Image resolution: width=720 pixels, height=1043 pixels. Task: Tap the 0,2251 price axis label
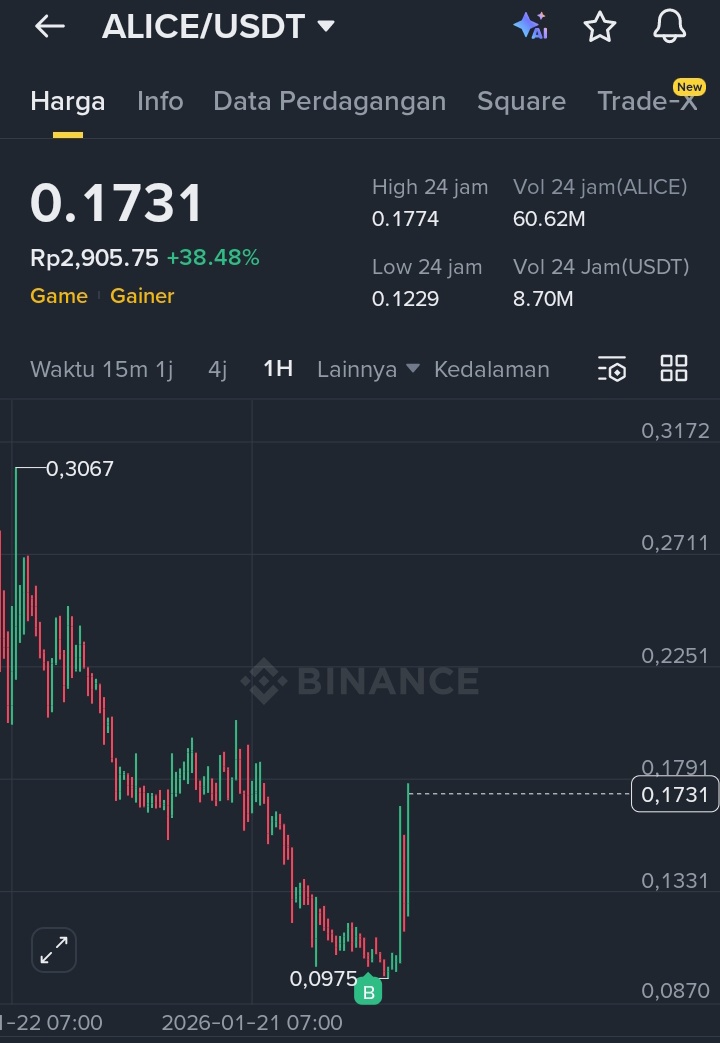point(675,656)
